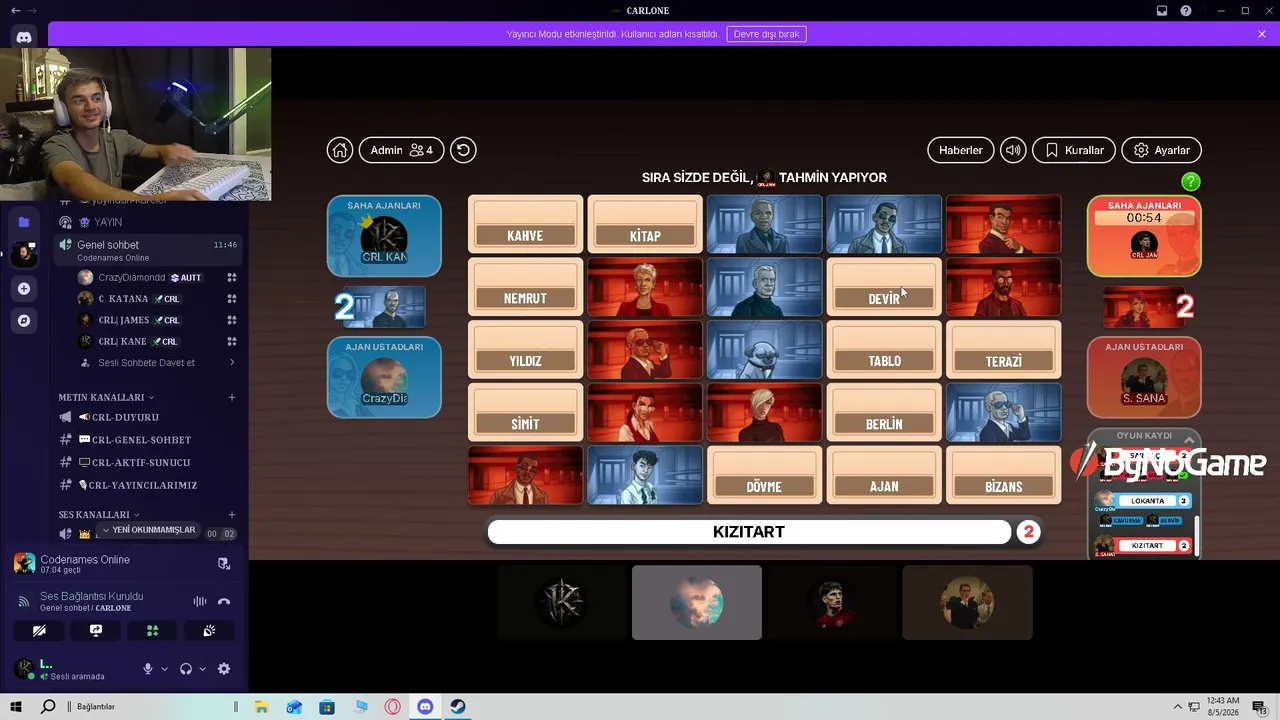Open the soundboard icon in voice panel
The width and height of the screenshot is (1280, 720).
tap(209, 631)
